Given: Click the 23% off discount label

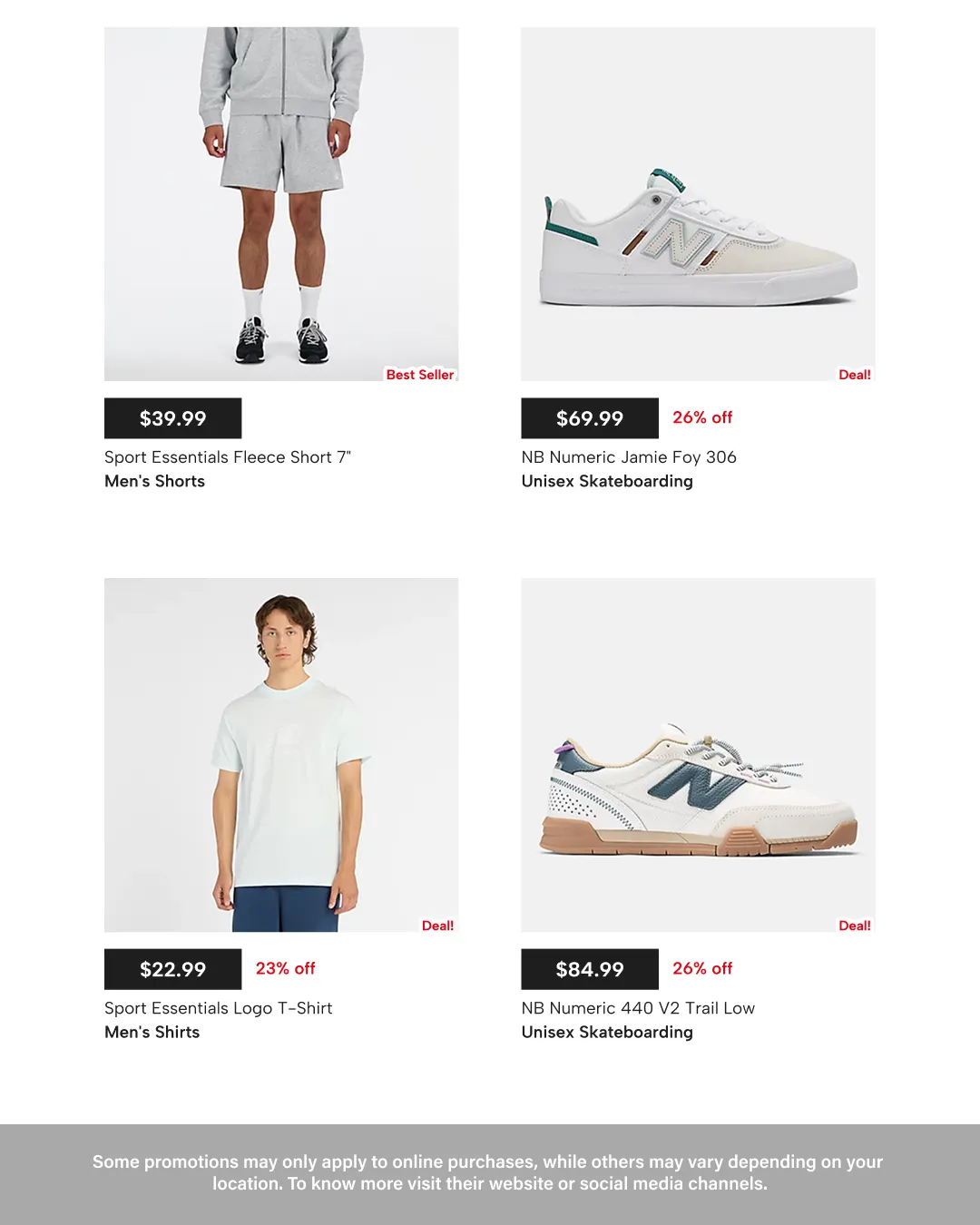Looking at the screenshot, I should [x=285, y=968].
